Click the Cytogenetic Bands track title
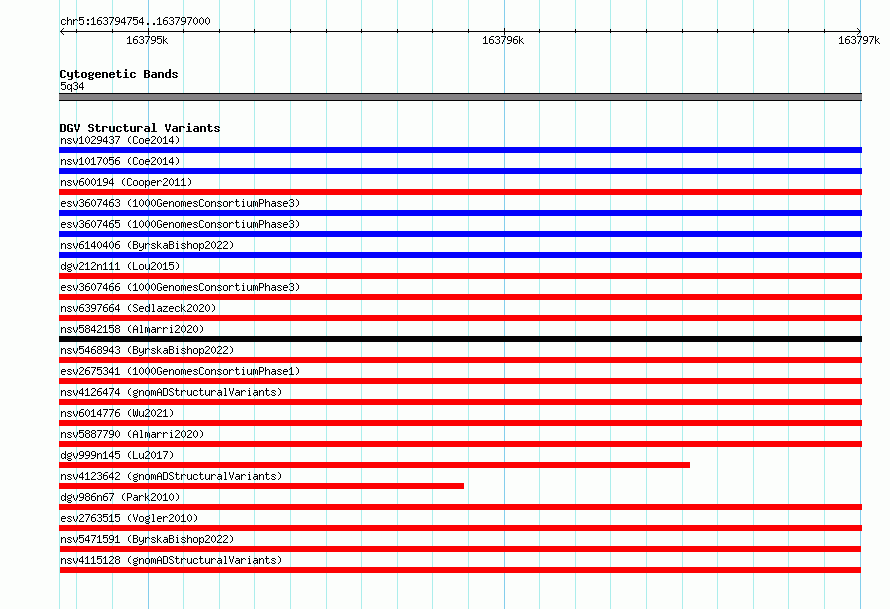 pos(119,74)
